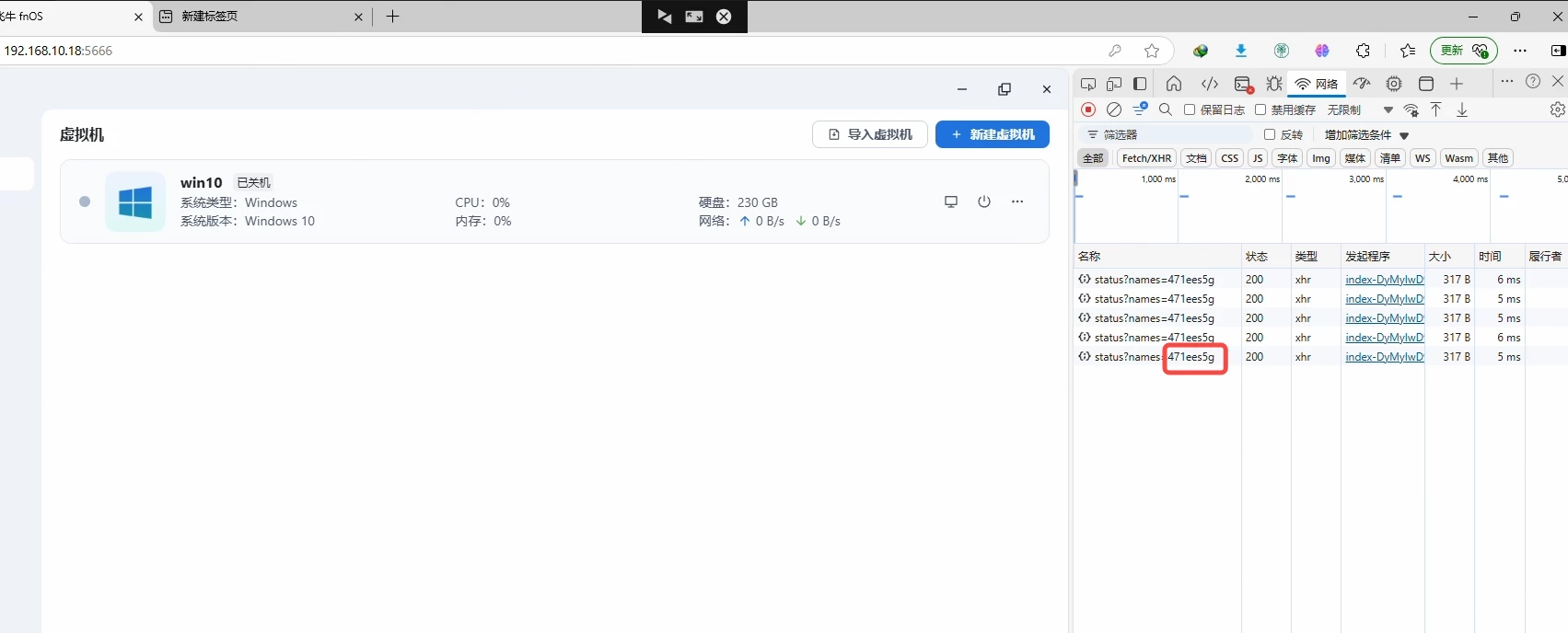Toggle device emulation icon in DevTools
Screen dimensions: 1568x633
click(x=1114, y=84)
